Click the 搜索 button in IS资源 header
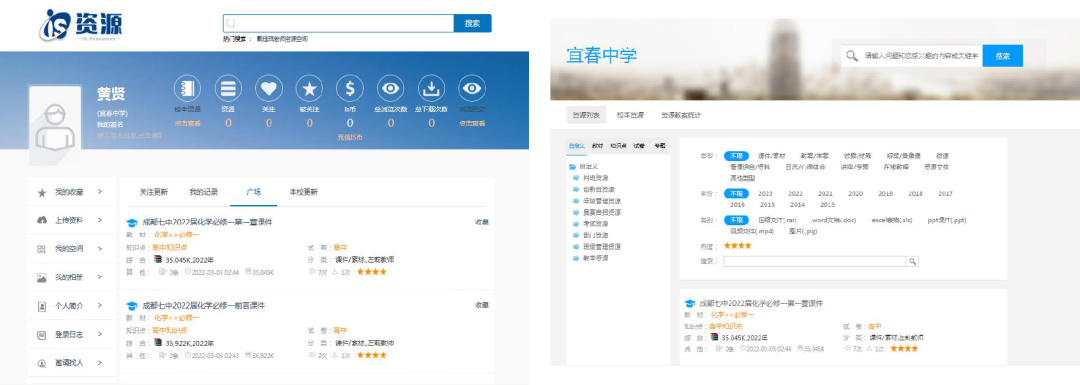 click(x=472, y=23)
